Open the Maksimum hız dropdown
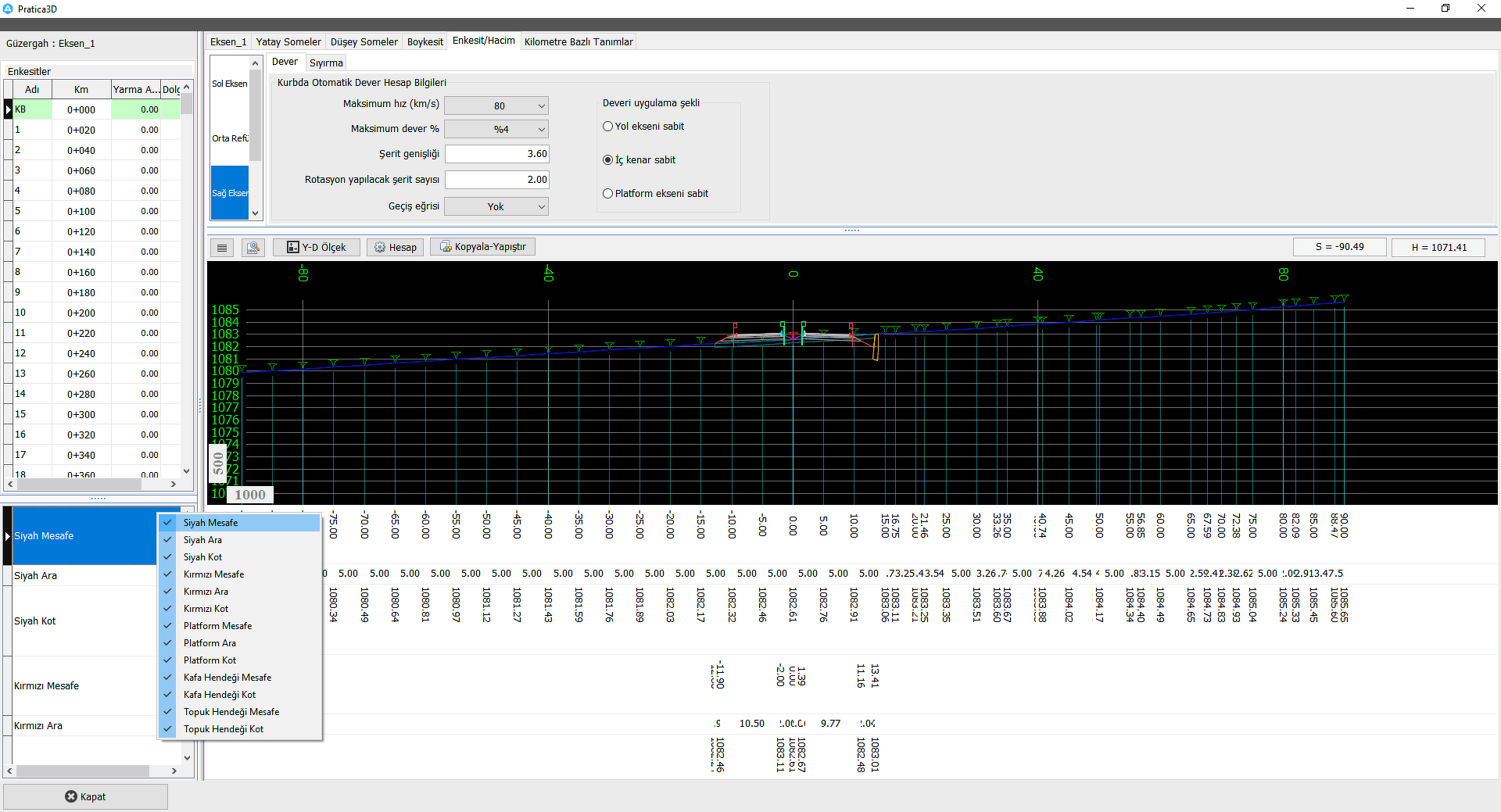The width and height of the screenshot is (1501, 812). (x=496, y=106)
